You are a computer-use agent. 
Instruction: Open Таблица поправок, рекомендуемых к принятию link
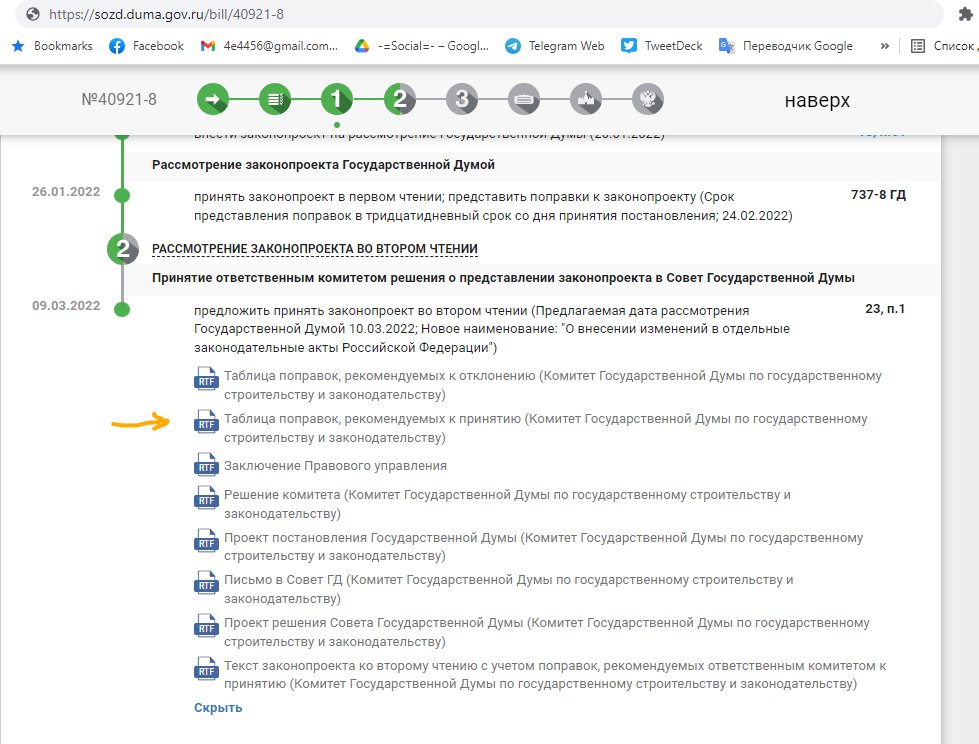coord(546,428)
